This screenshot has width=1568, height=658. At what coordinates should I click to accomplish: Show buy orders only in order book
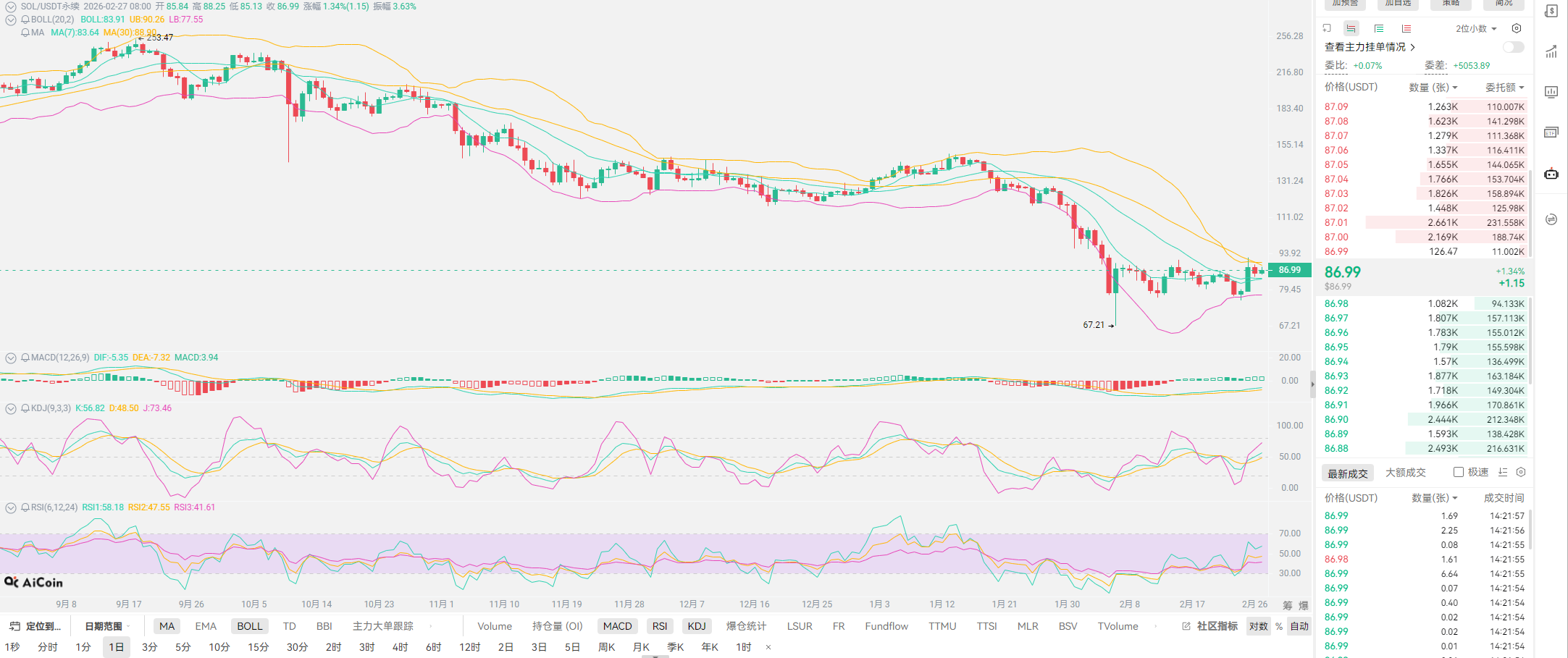(1379, 29)
